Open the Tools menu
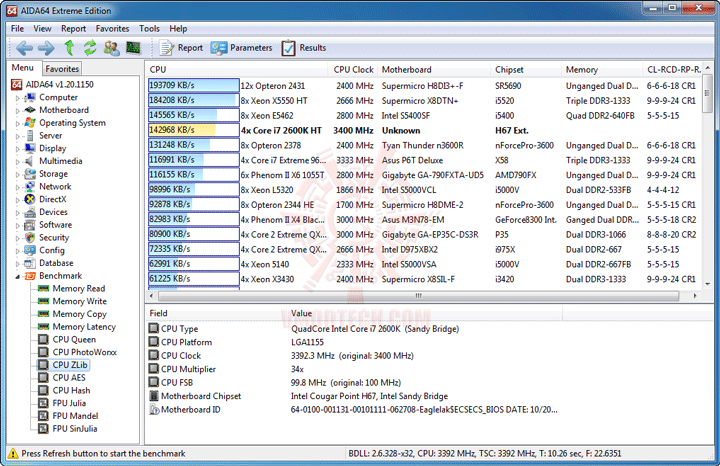Image resolution: width=720 pixels, height=466 pixels. tap(149, 28)
